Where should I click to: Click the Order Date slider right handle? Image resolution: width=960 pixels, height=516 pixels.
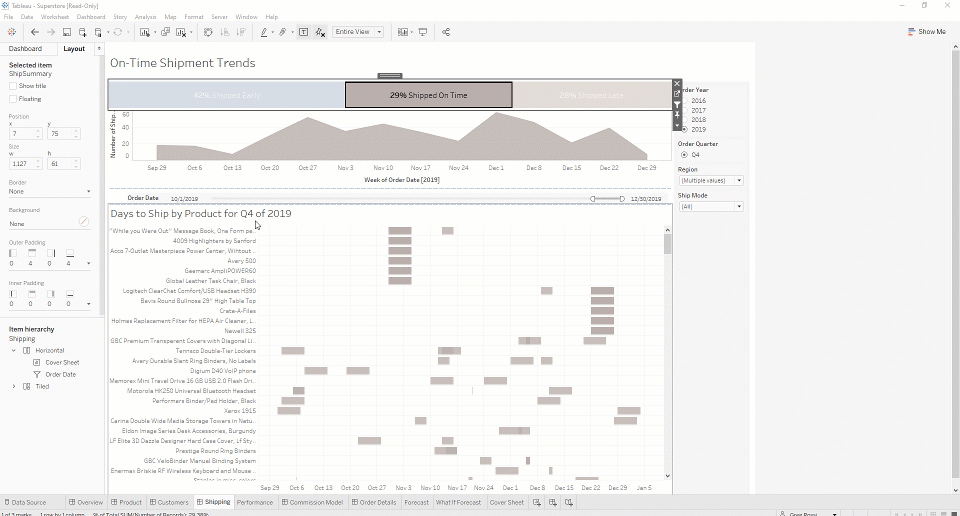622,199
